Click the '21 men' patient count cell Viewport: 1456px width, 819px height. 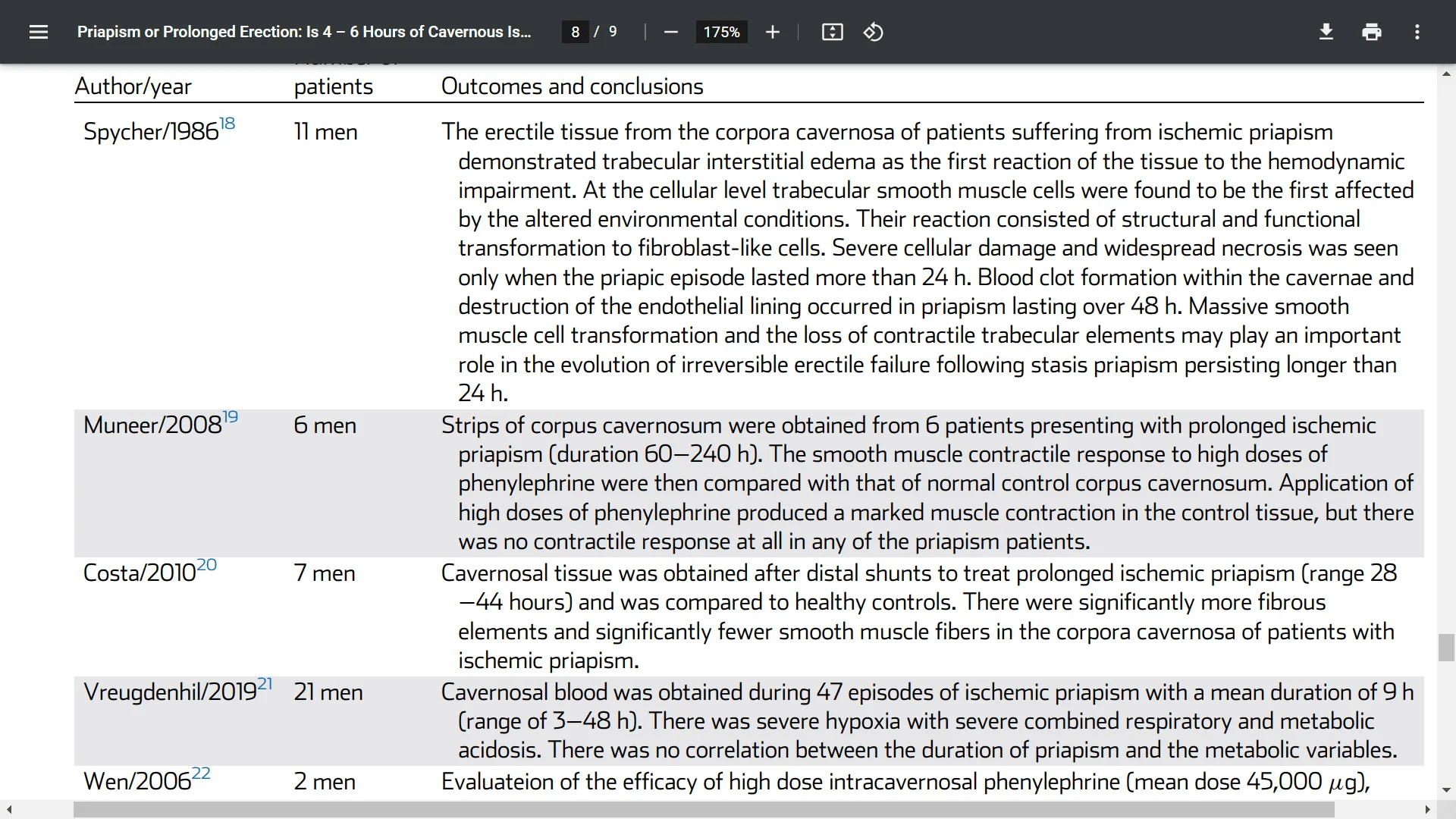coord(328,692)
